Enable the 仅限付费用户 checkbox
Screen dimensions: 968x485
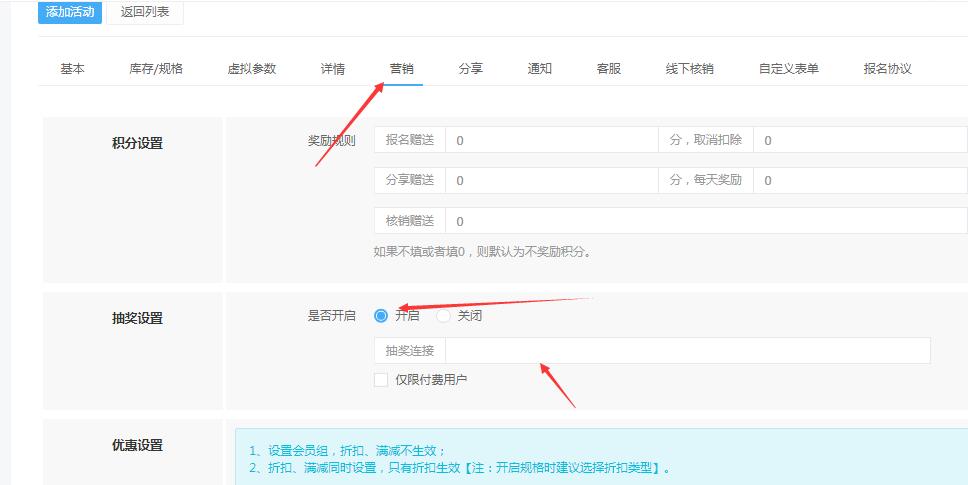point(381,380)
